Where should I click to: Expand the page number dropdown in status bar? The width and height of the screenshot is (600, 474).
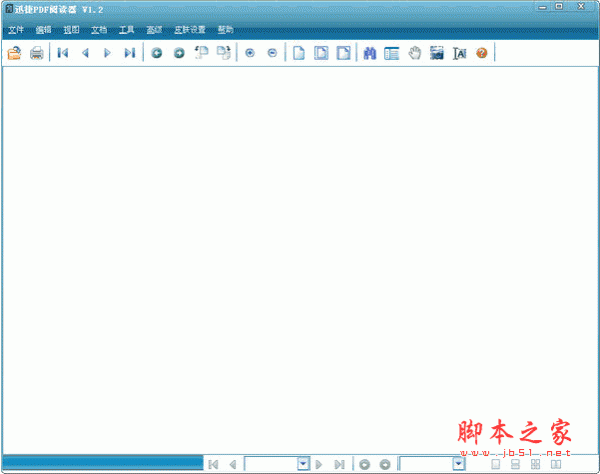pos(303,464)
